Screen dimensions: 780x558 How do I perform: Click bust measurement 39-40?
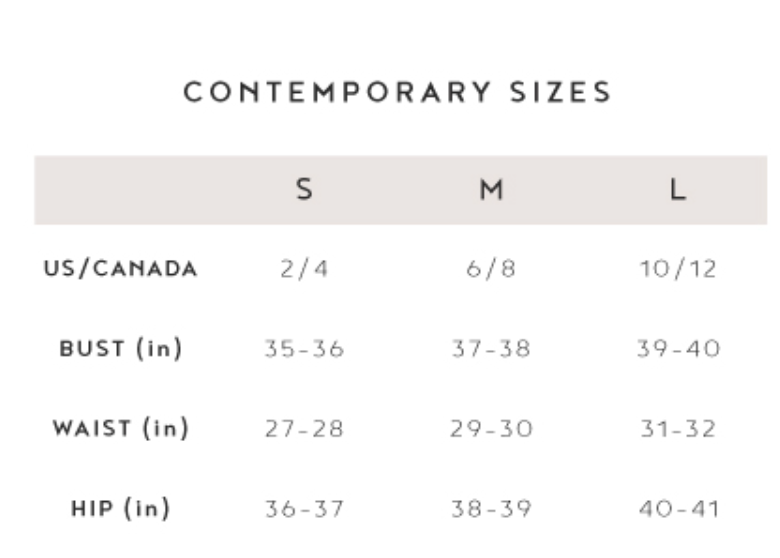(x=679, y=349)
